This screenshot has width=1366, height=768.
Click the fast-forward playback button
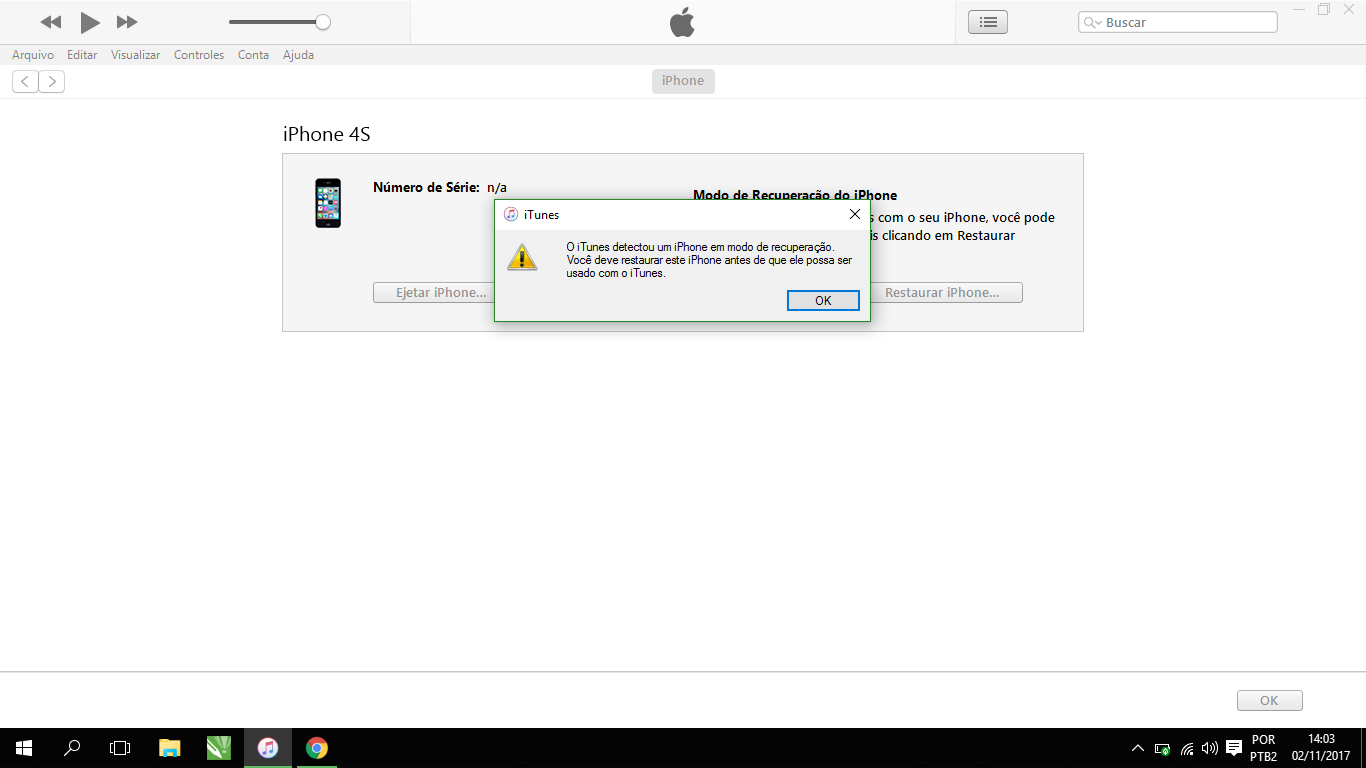click(127, 22)
